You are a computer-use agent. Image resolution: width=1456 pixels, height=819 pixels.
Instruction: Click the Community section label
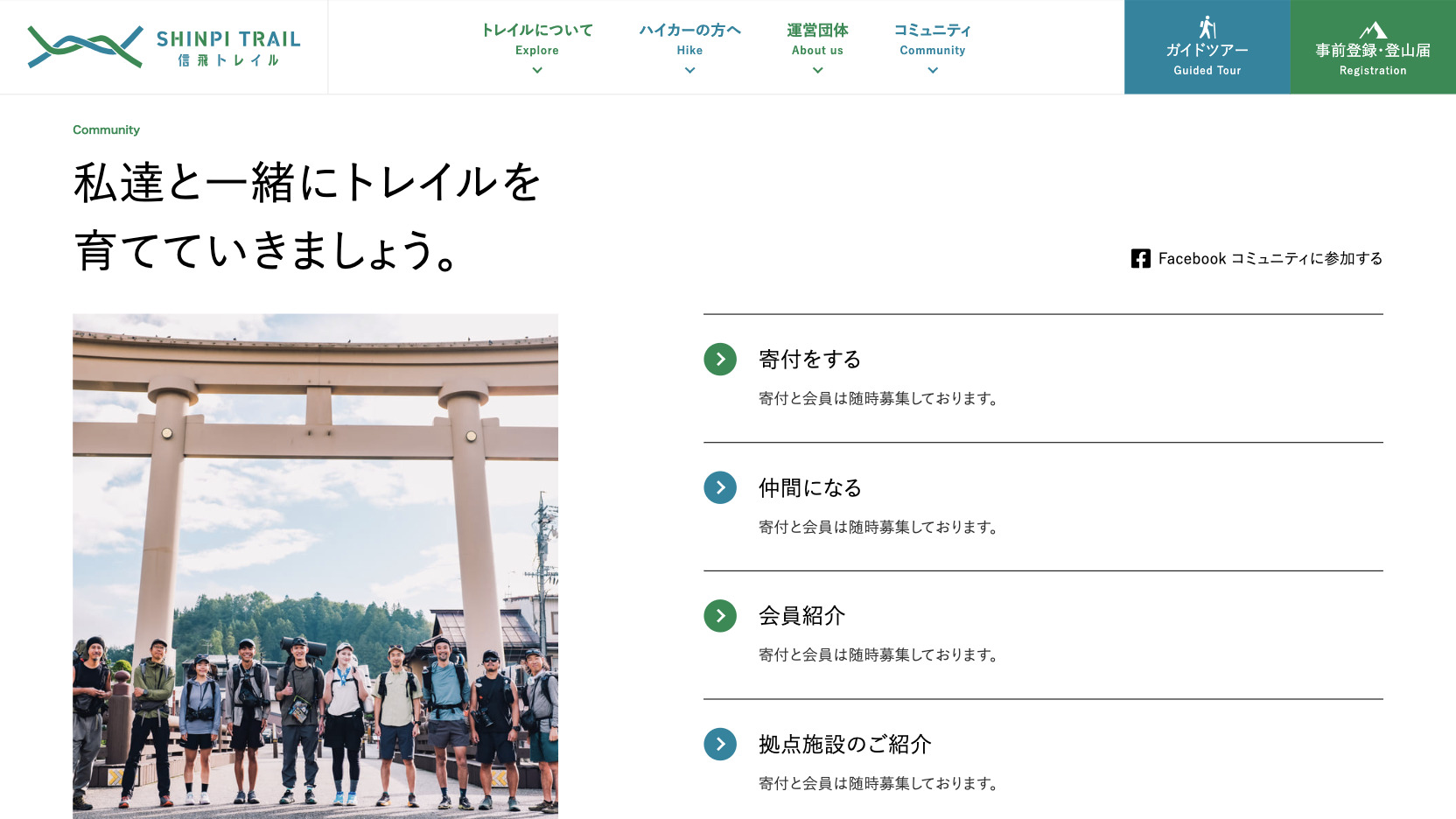coord(106,129)
